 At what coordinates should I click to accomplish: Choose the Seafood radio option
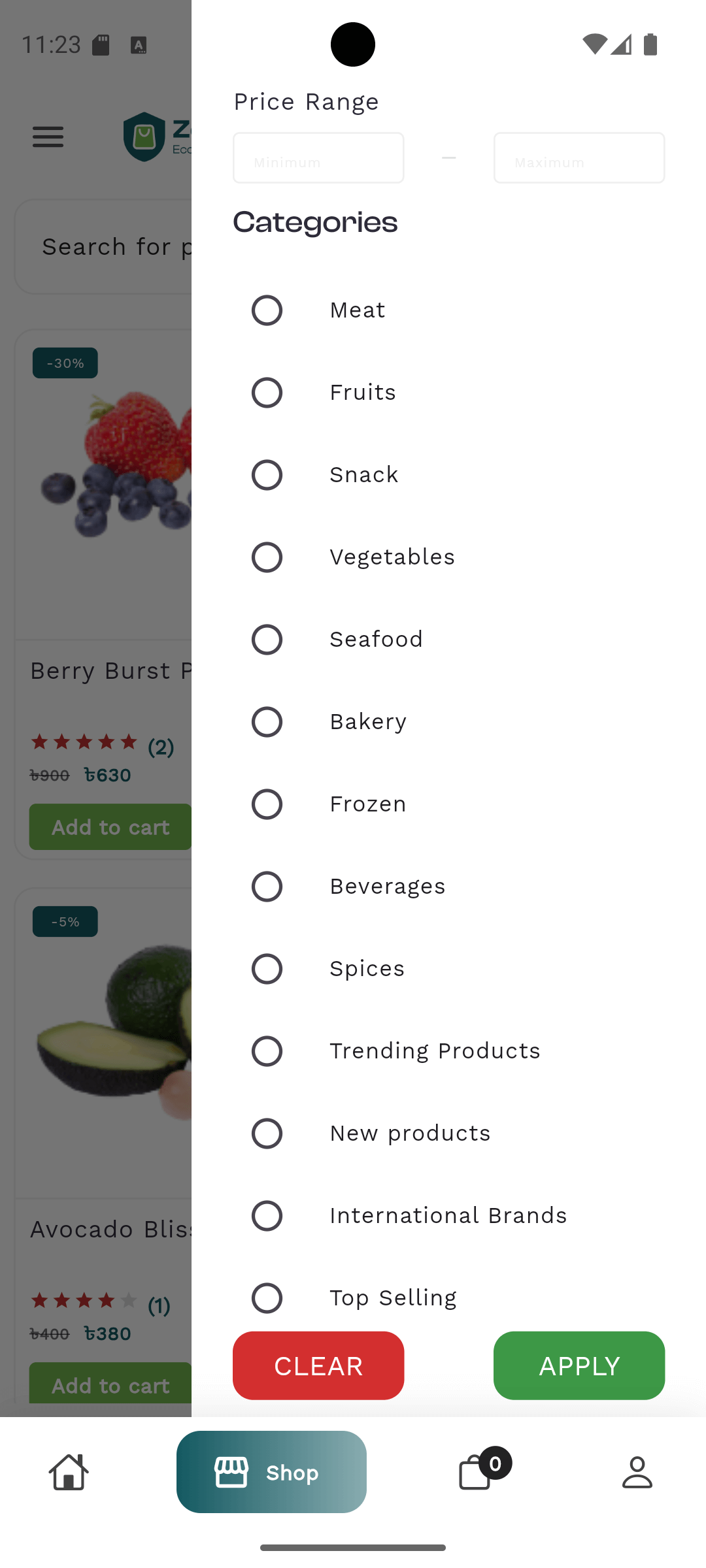pyautogui.click(x=267, y=640)
